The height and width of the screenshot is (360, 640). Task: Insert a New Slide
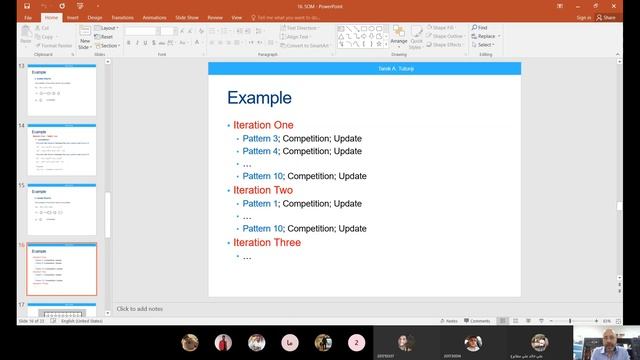85,37
